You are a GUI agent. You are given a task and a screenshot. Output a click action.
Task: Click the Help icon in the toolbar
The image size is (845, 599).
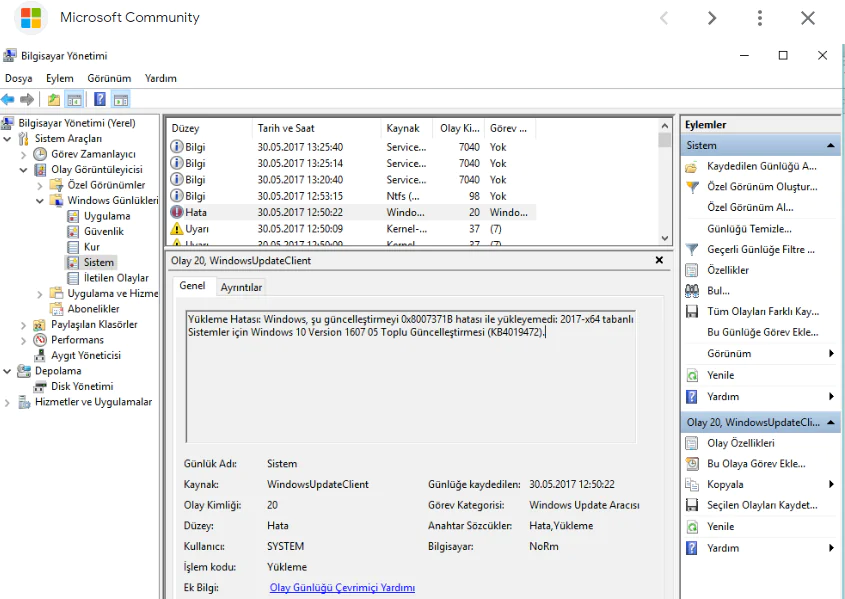[98, 99]
